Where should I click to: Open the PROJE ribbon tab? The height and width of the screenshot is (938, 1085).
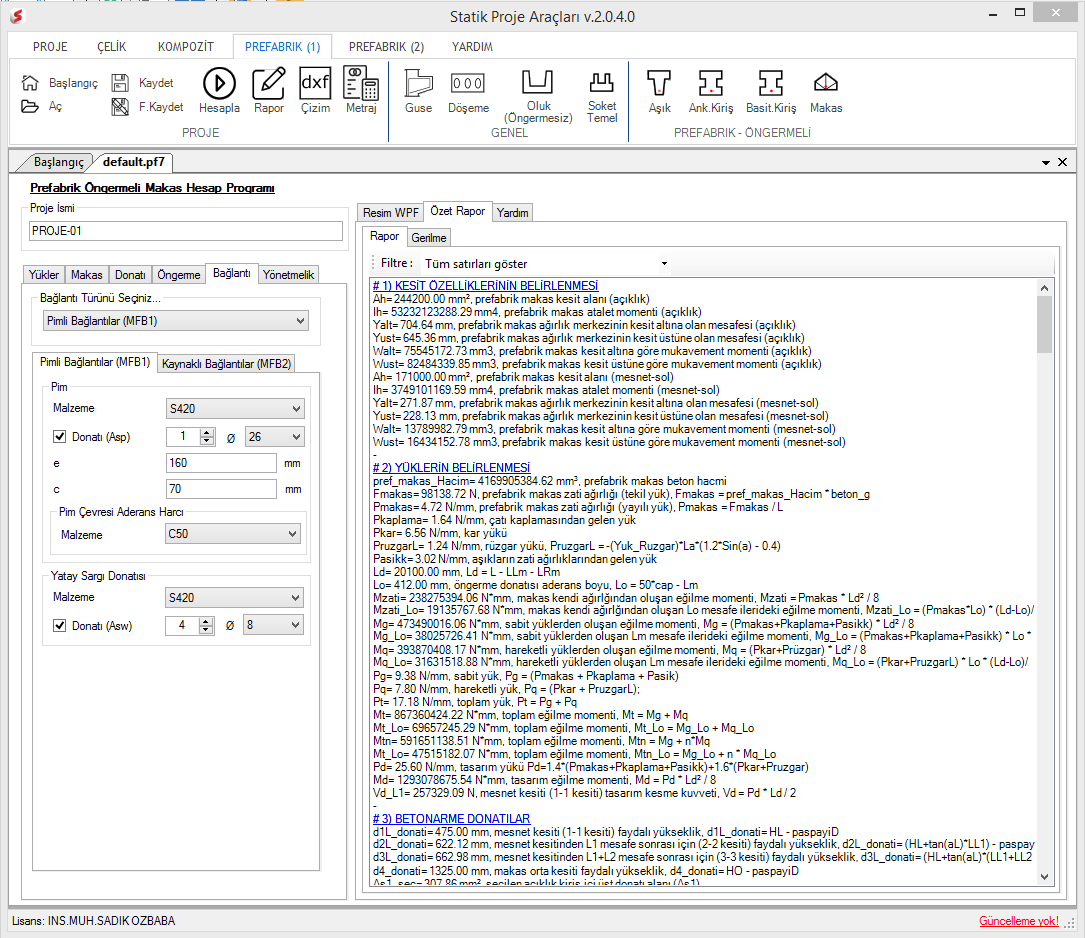50,46
